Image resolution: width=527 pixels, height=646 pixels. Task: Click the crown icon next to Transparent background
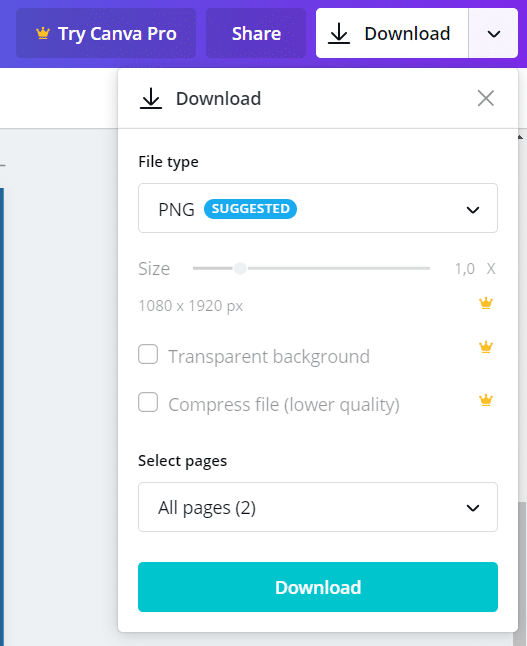(486, 347)
